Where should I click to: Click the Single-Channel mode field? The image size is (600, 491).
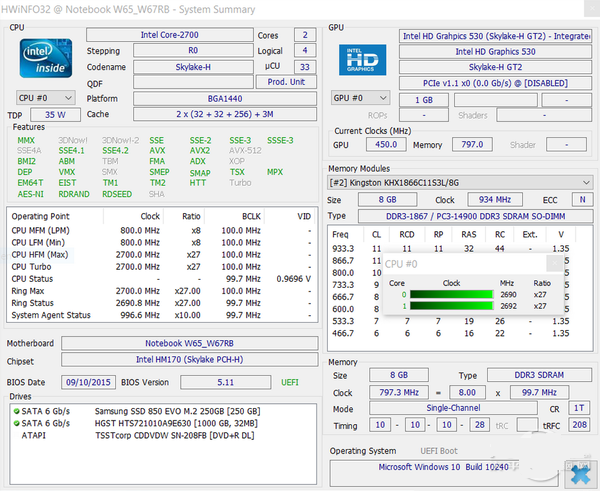pos(453,408)
